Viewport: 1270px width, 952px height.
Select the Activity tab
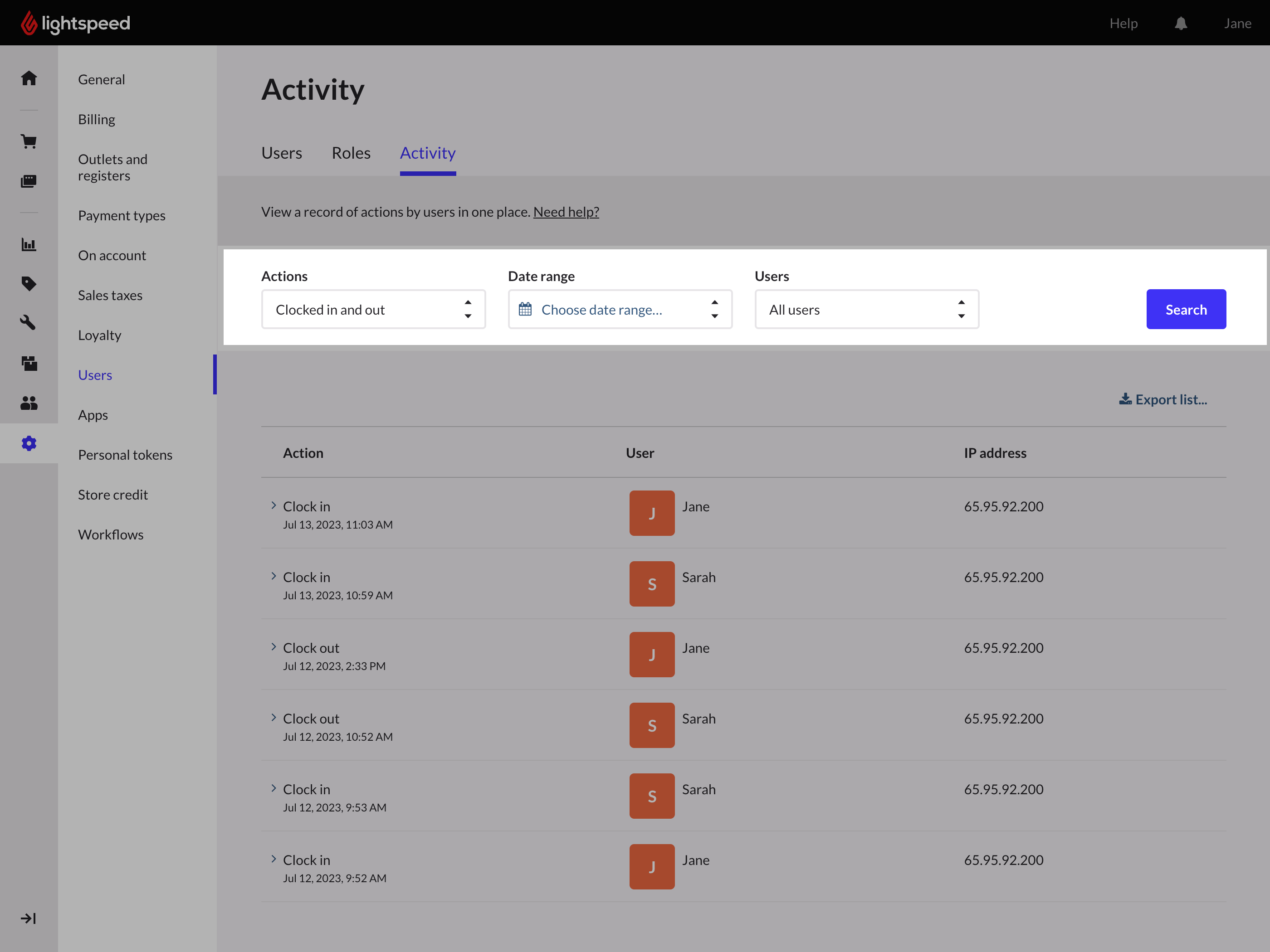[x=428, y=153]
